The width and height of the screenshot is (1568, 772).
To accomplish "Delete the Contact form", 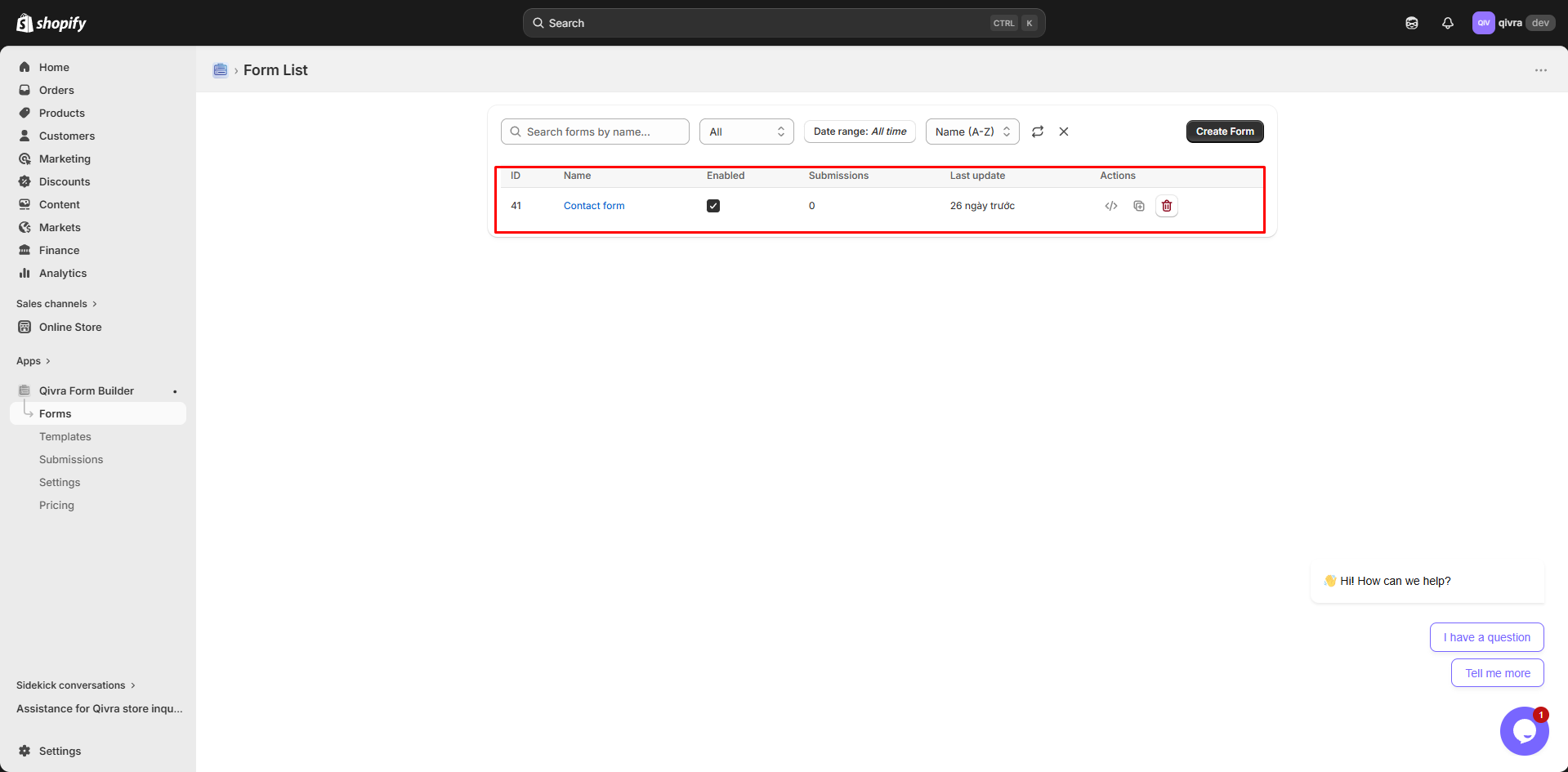I will [x=1167, y=206].
